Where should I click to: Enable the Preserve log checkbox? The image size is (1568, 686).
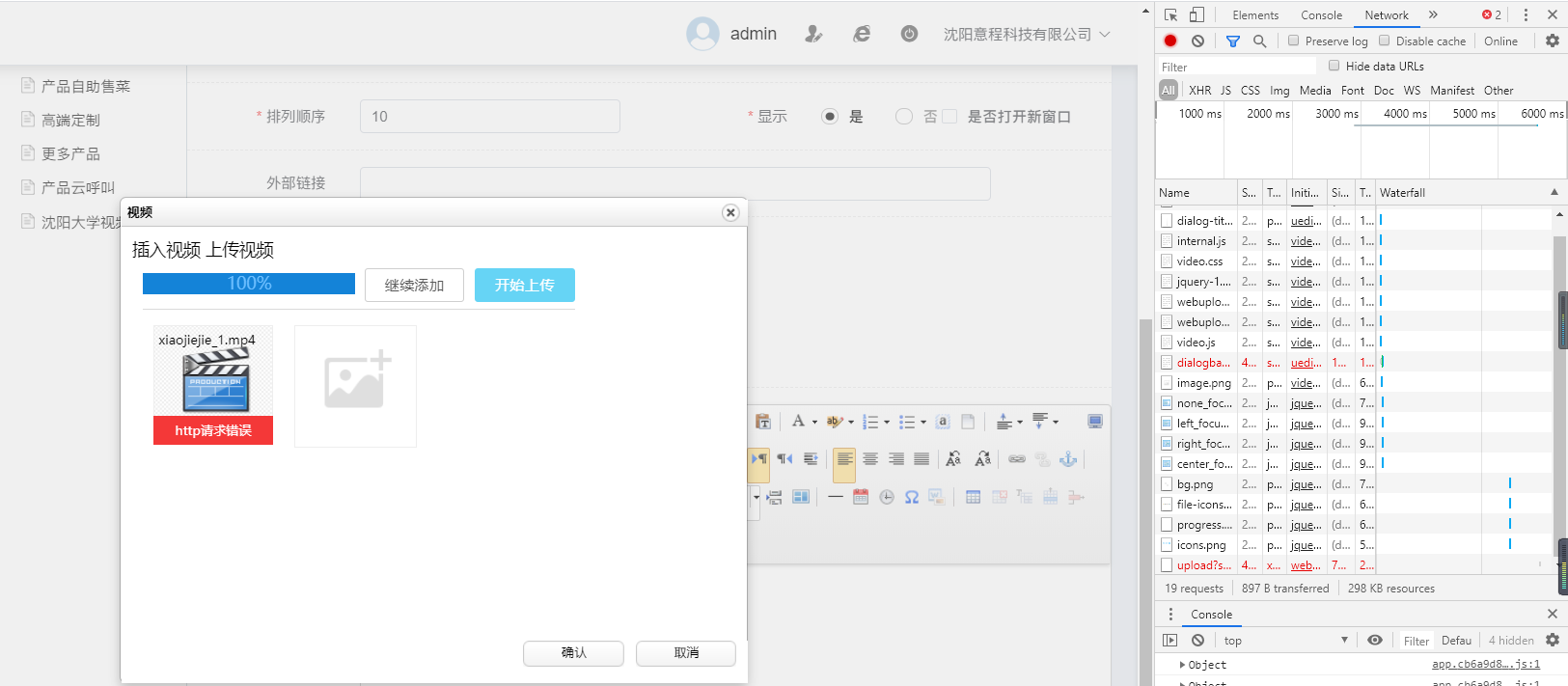(1294, 41)
